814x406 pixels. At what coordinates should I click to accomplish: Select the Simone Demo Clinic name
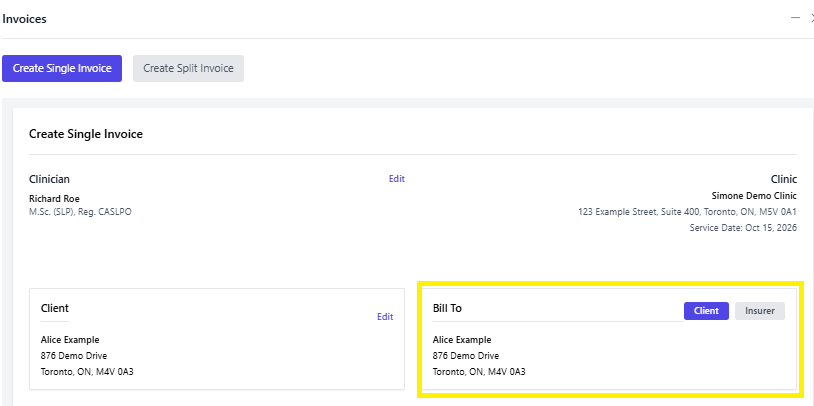pos(754,196)
